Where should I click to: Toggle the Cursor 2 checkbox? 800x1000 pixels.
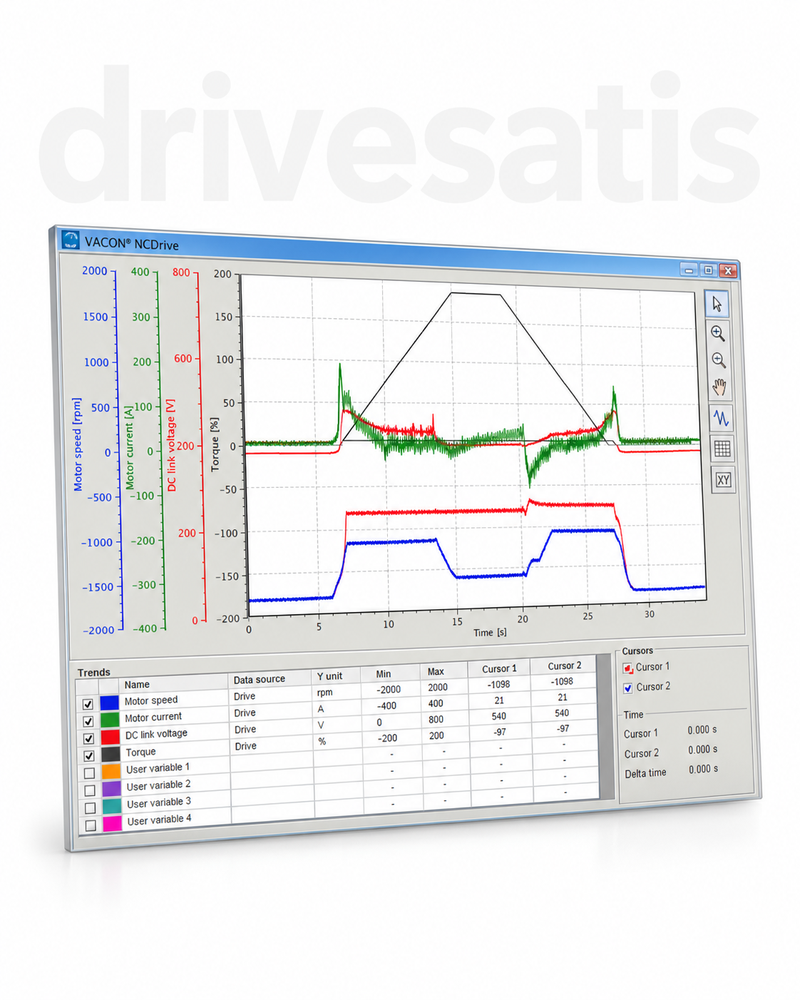point(628,688)
